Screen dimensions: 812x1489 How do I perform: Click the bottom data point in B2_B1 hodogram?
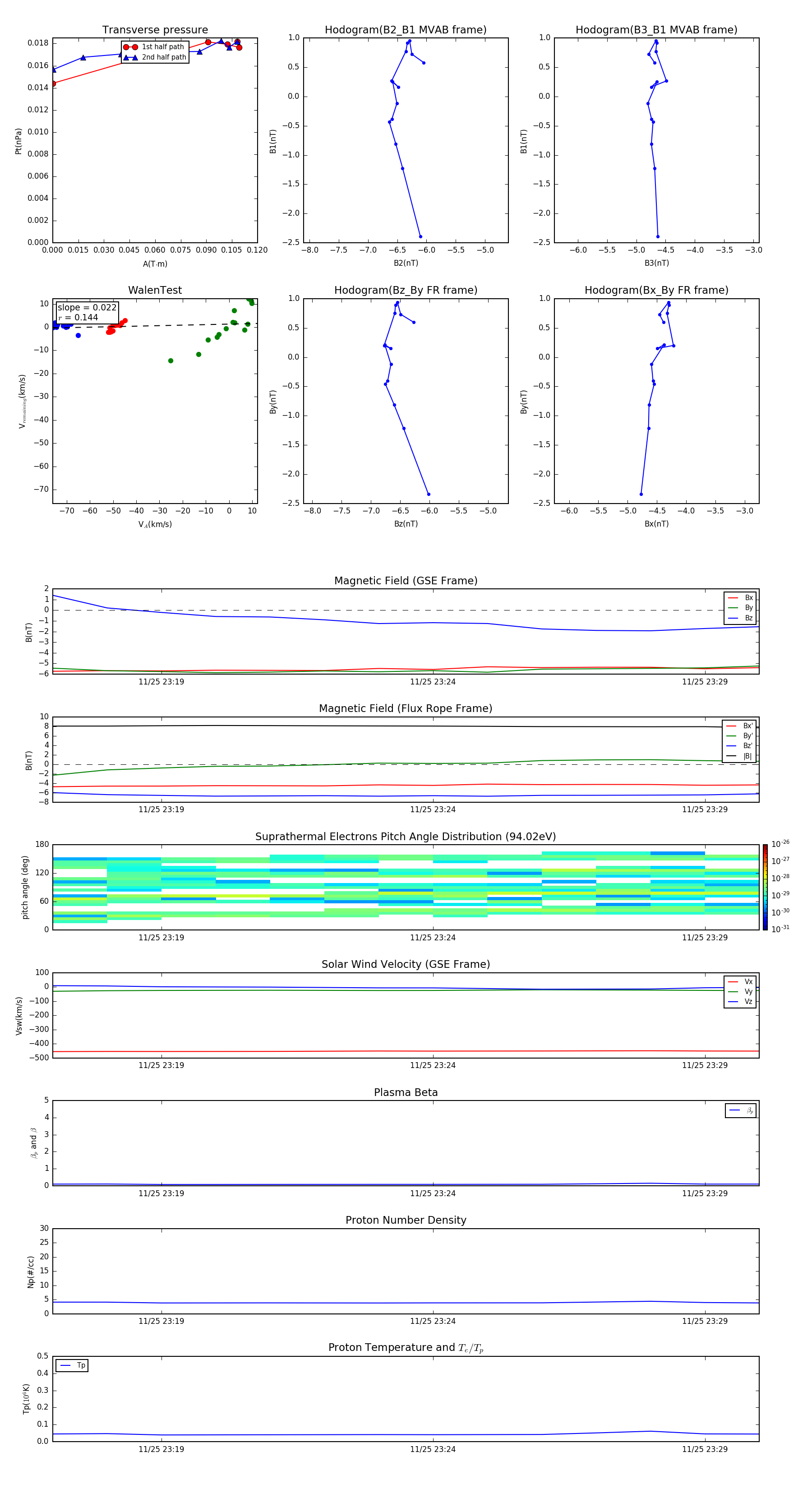420,236
